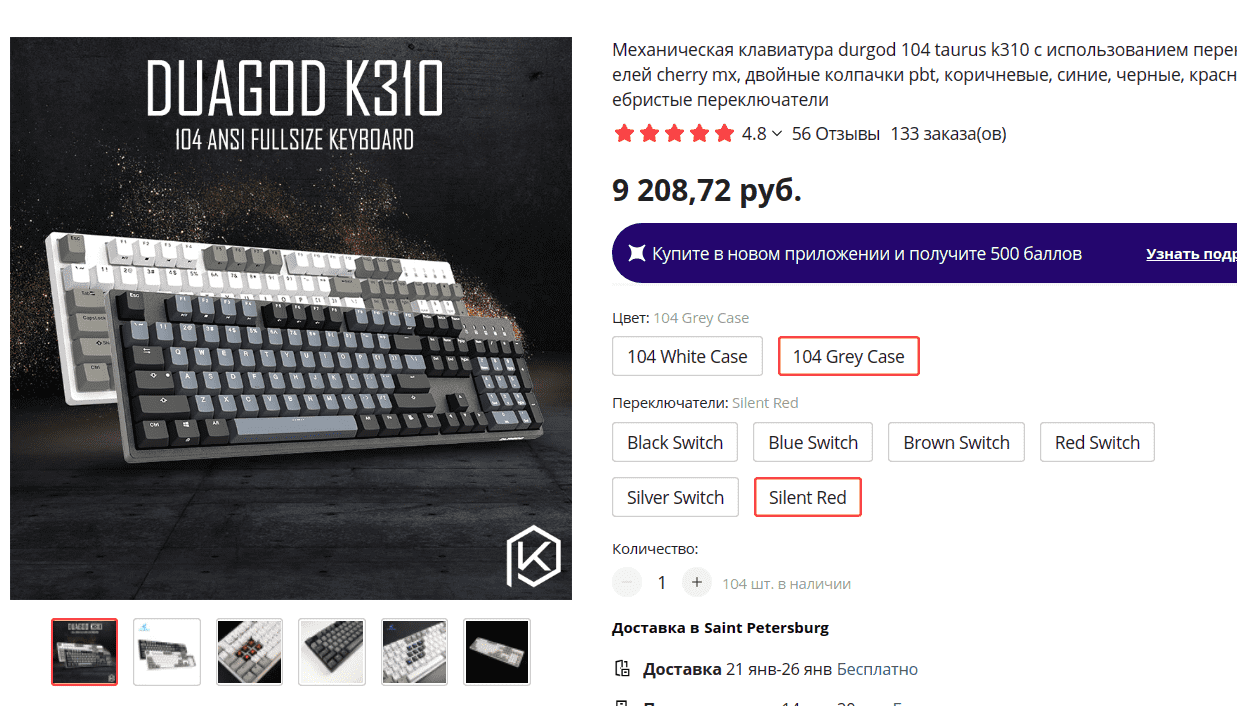Image resolution: width=1237 pixels, height=706 pixels.
Task: Choose the Brown Switch option
Action: click(956, 442)
